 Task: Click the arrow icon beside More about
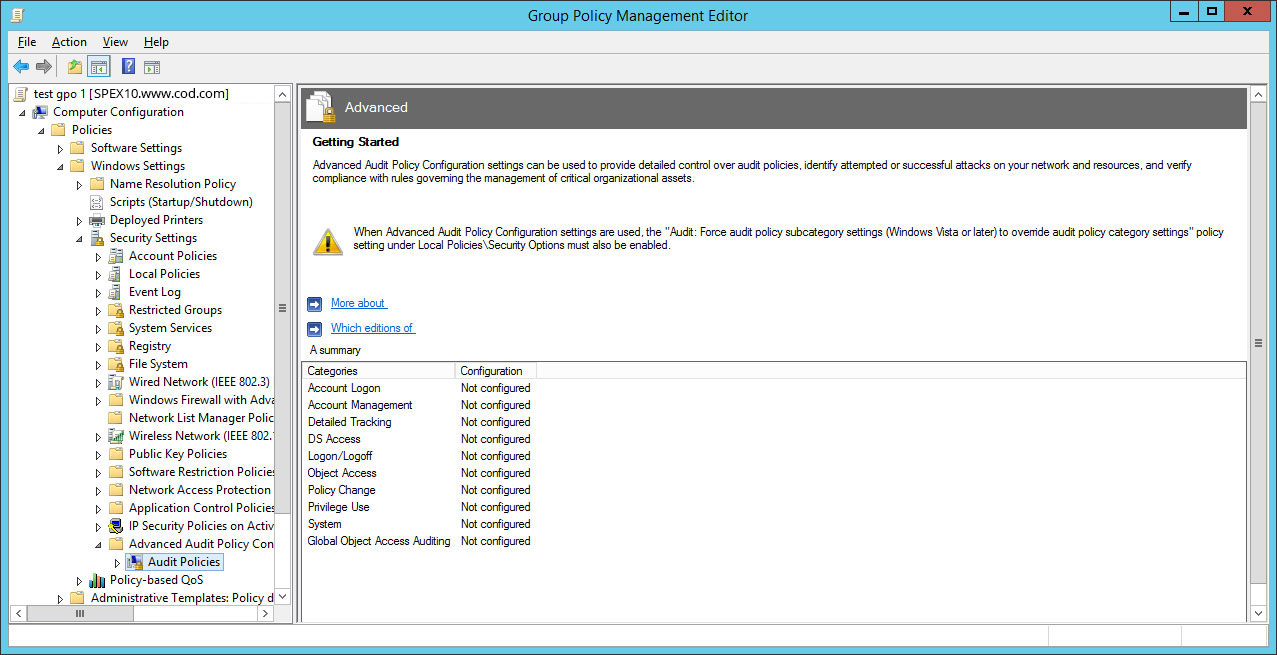315,304
